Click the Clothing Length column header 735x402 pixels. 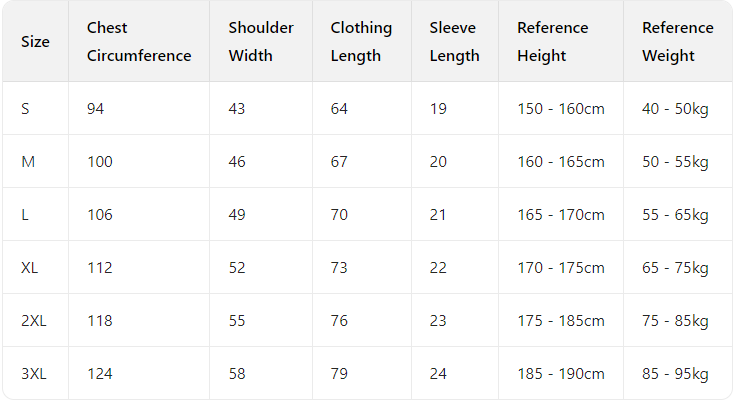tap(361, 42)
